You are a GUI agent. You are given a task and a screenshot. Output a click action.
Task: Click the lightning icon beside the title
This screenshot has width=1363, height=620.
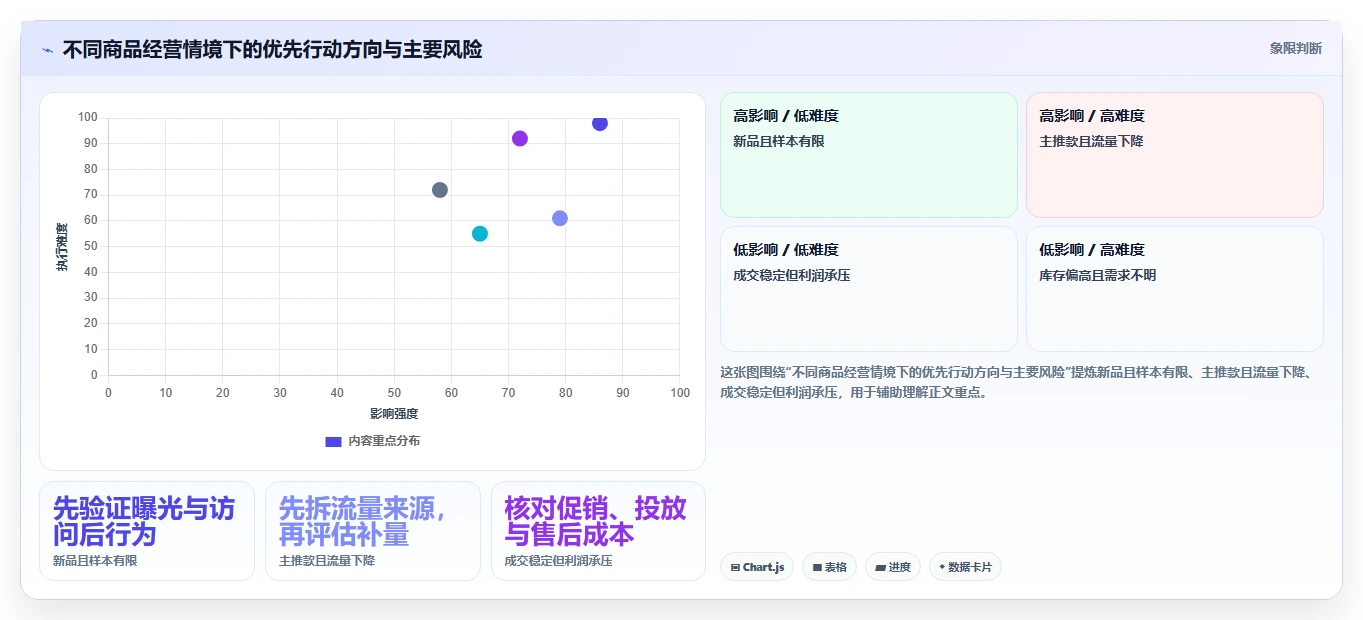tap(47, 49)
